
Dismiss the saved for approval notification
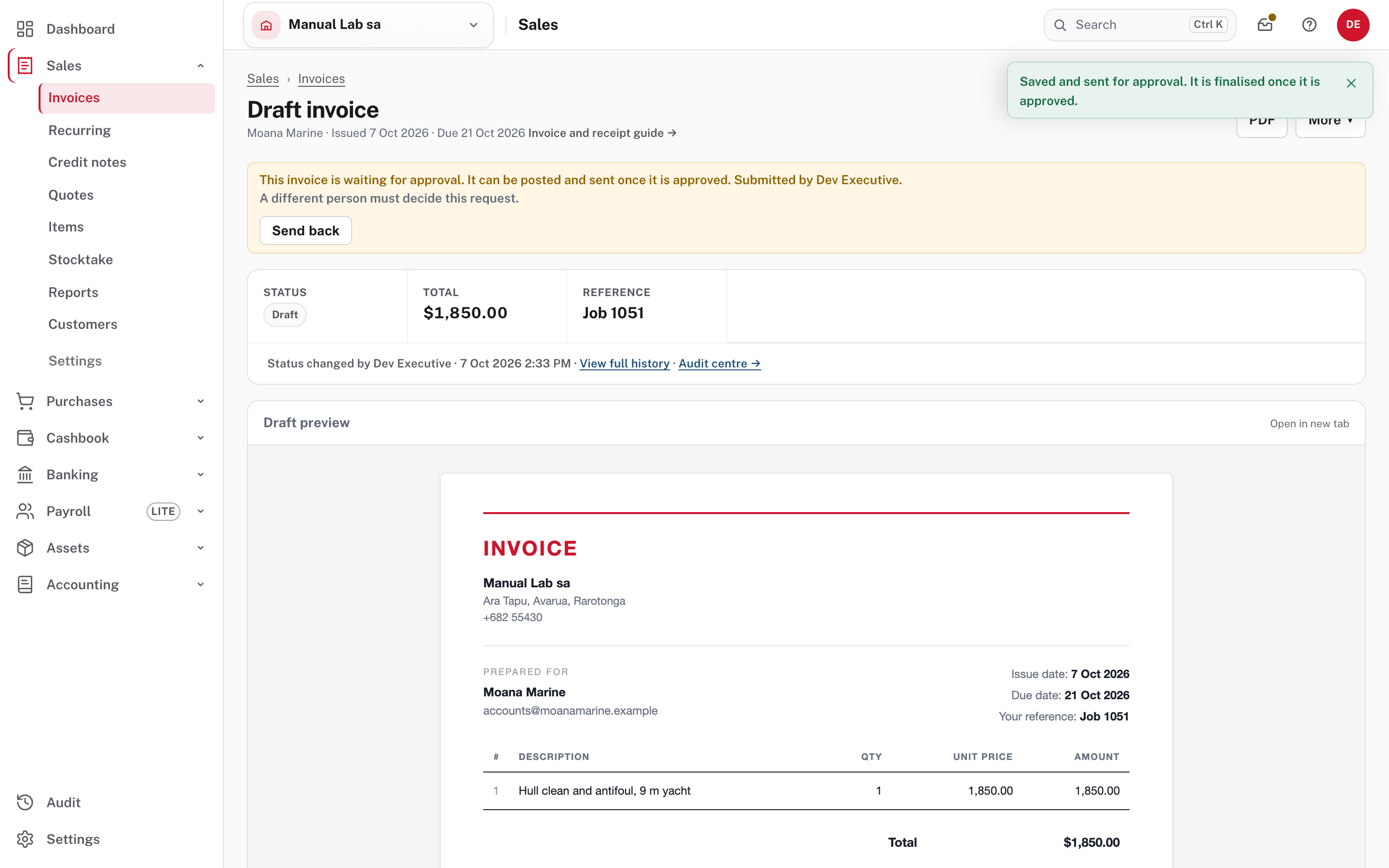pos(1351,83)
